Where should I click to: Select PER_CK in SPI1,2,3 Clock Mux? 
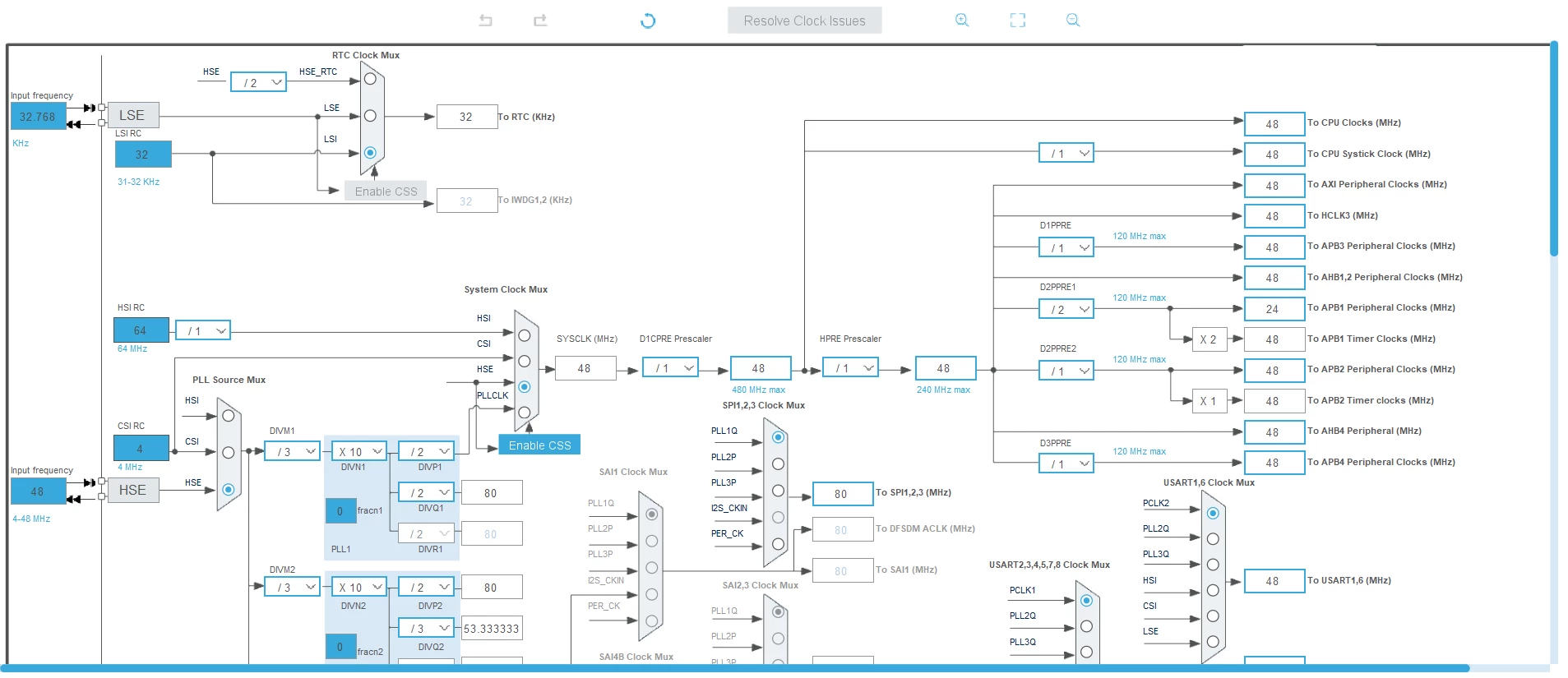tap(778, 543)
